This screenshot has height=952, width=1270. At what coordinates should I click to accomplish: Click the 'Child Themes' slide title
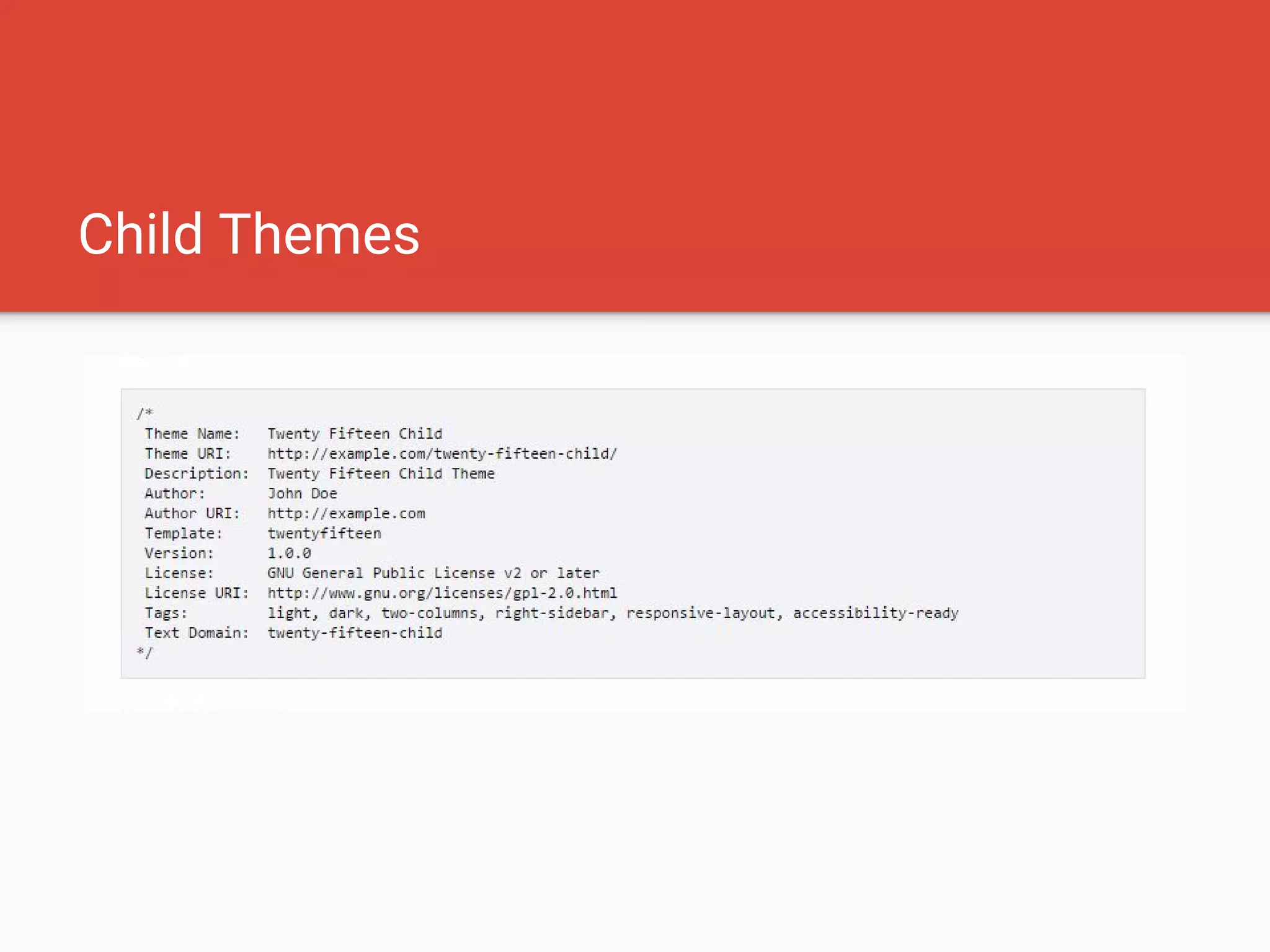[x=249, y=234]
